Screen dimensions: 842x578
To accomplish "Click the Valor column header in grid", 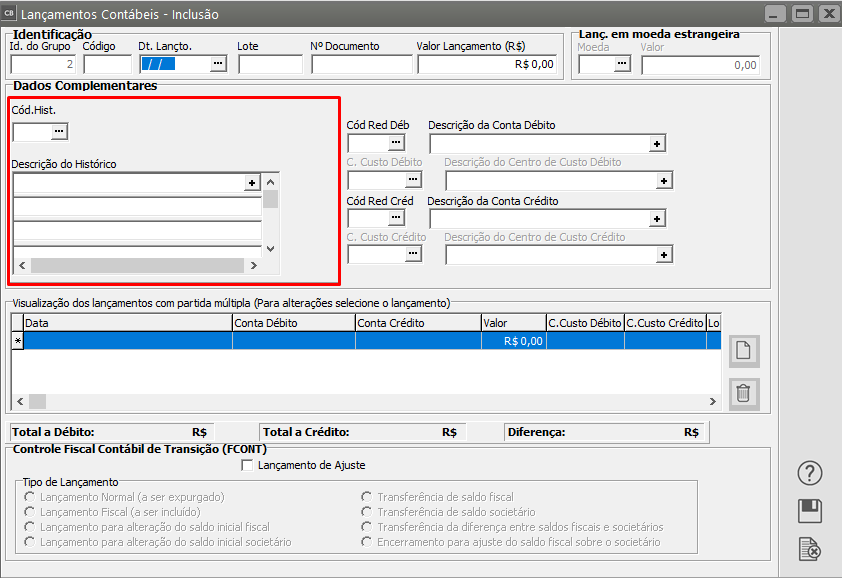I will pyautogui.click(x=511, y=323).
